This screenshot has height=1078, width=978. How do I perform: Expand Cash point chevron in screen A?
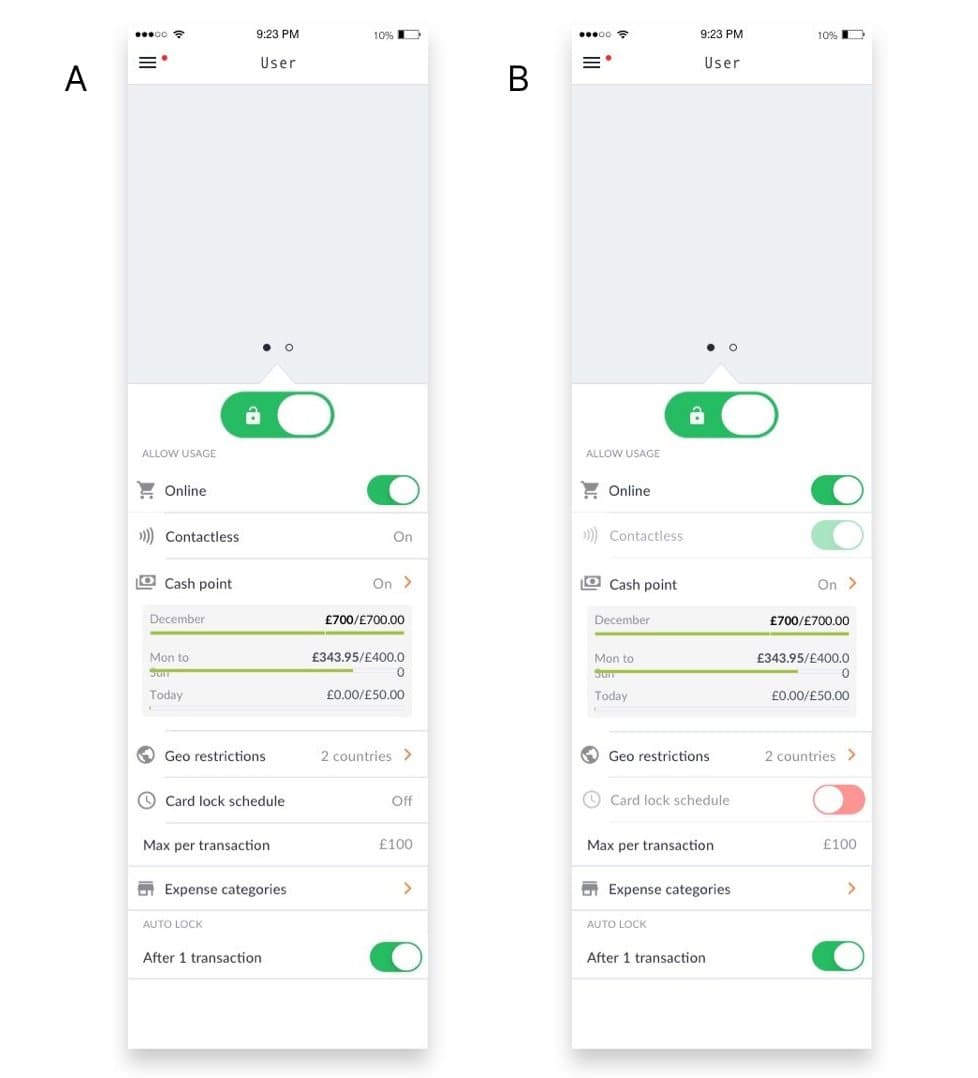point(408,583)
